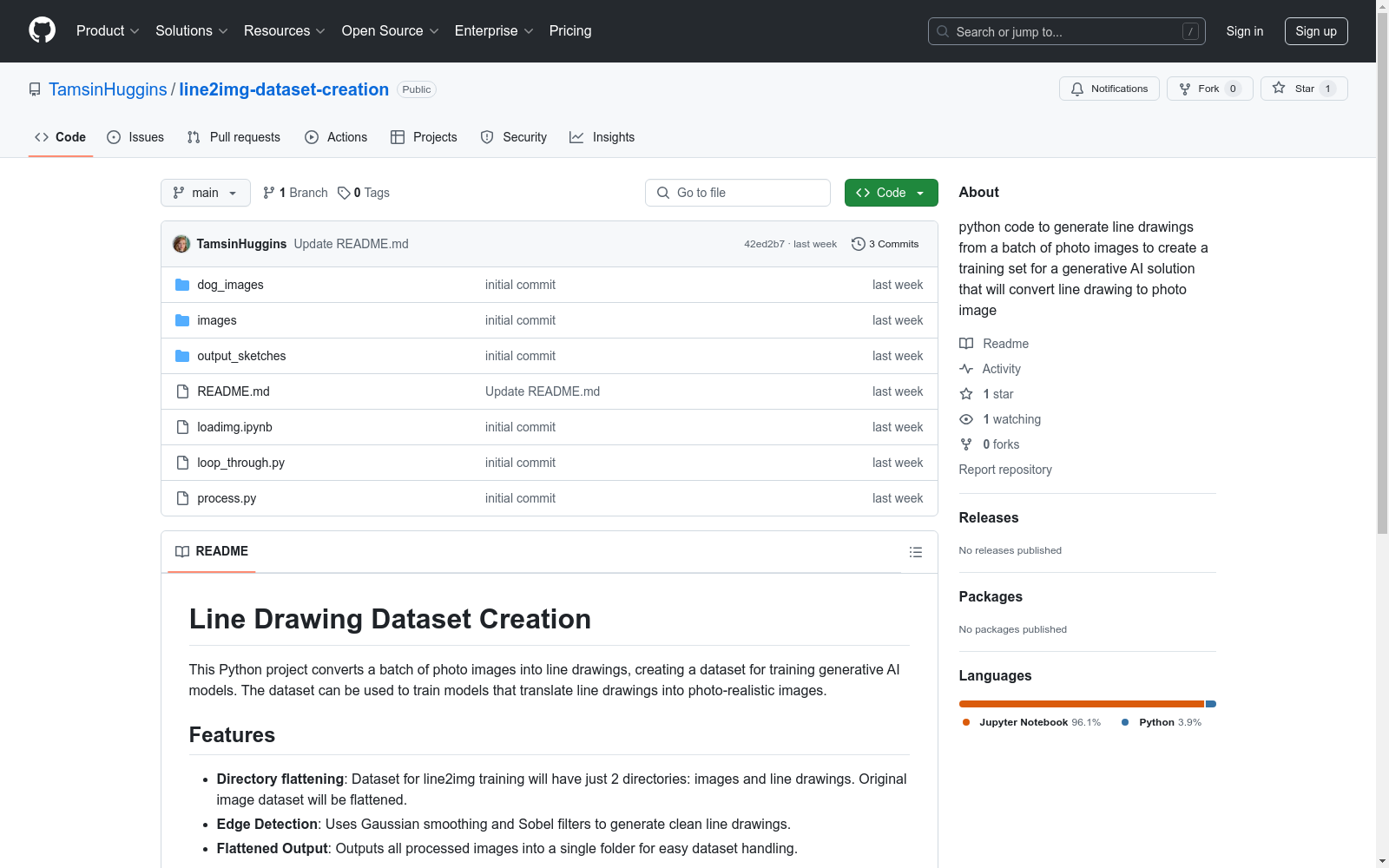Open the process.py file
1389x868 pixels.
tap(227, 498)
